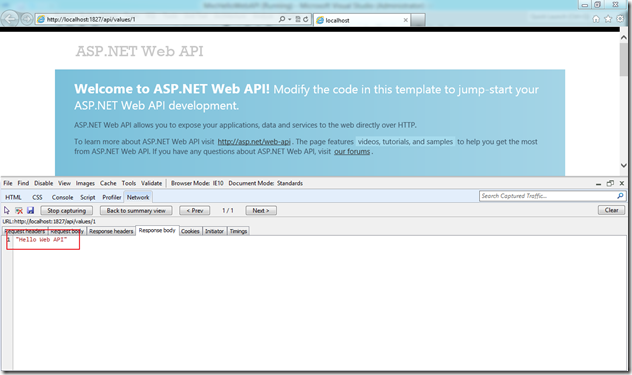
Task: Switch to the Profiler tab
Action: (x=112, y=197)
